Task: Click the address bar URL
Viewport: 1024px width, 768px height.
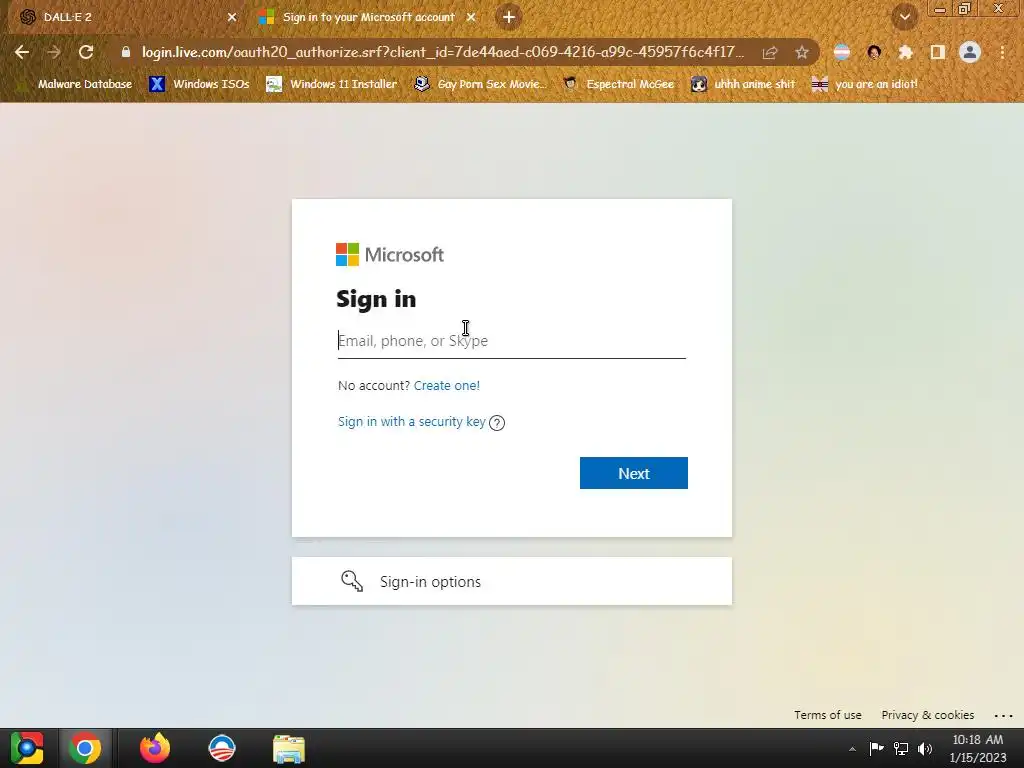Action: 443,52
